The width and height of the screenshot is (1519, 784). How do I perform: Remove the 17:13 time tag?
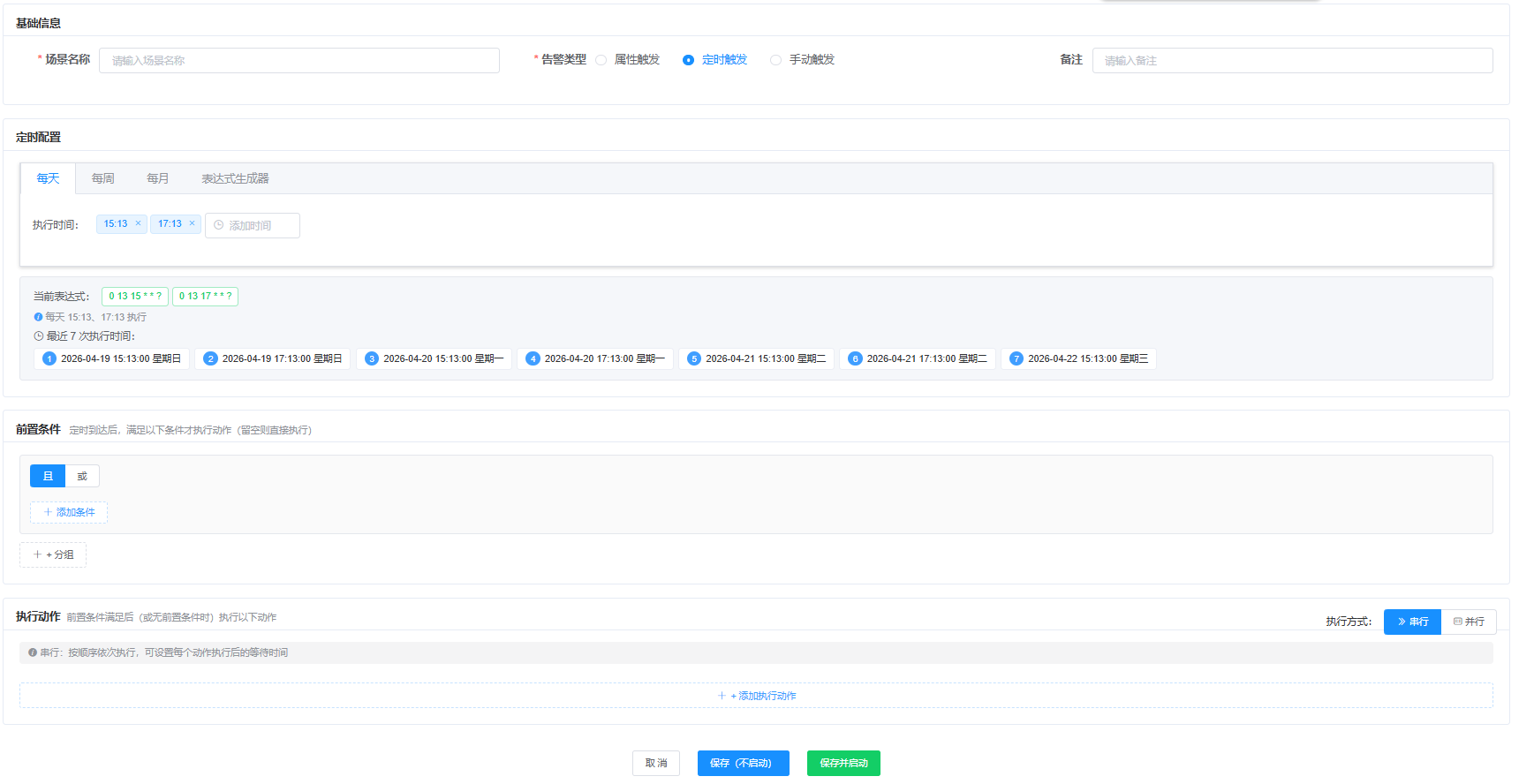192,223
